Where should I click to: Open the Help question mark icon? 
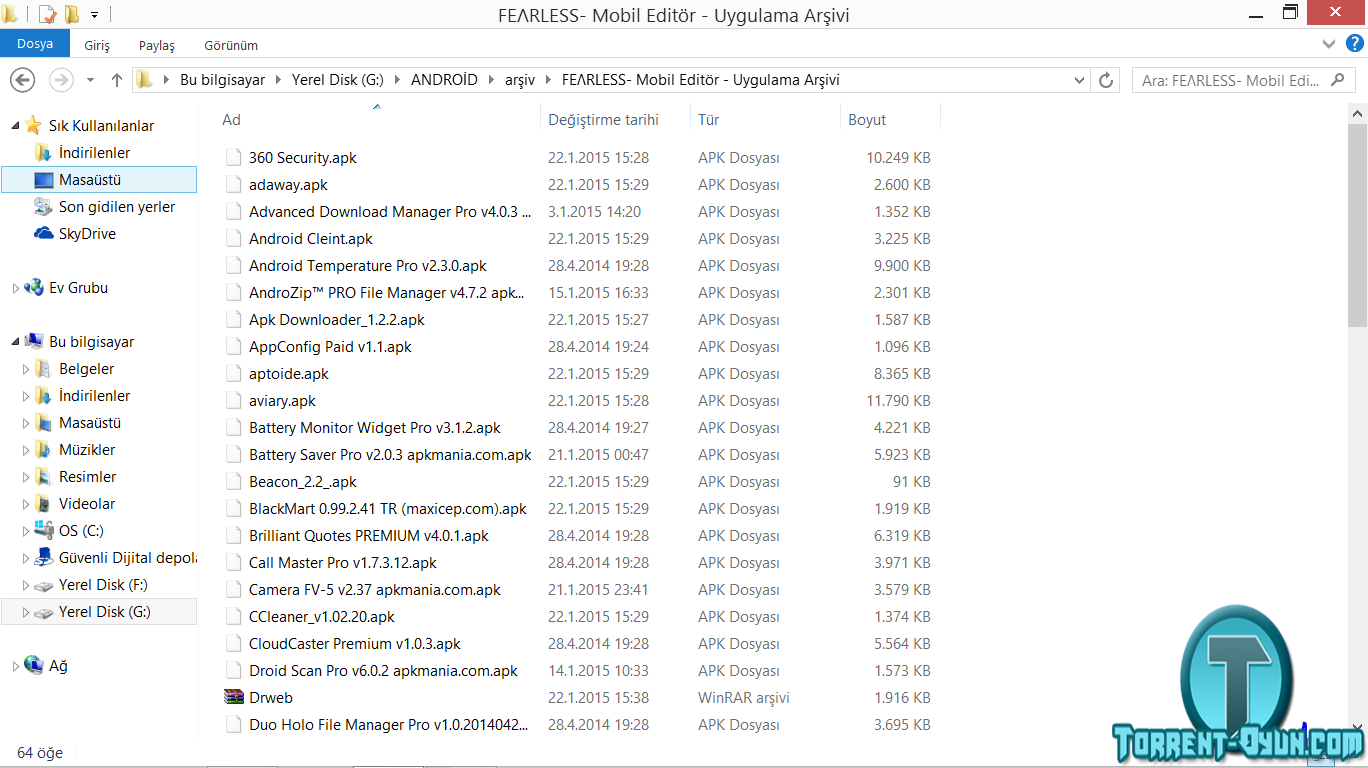point(1354,43)
